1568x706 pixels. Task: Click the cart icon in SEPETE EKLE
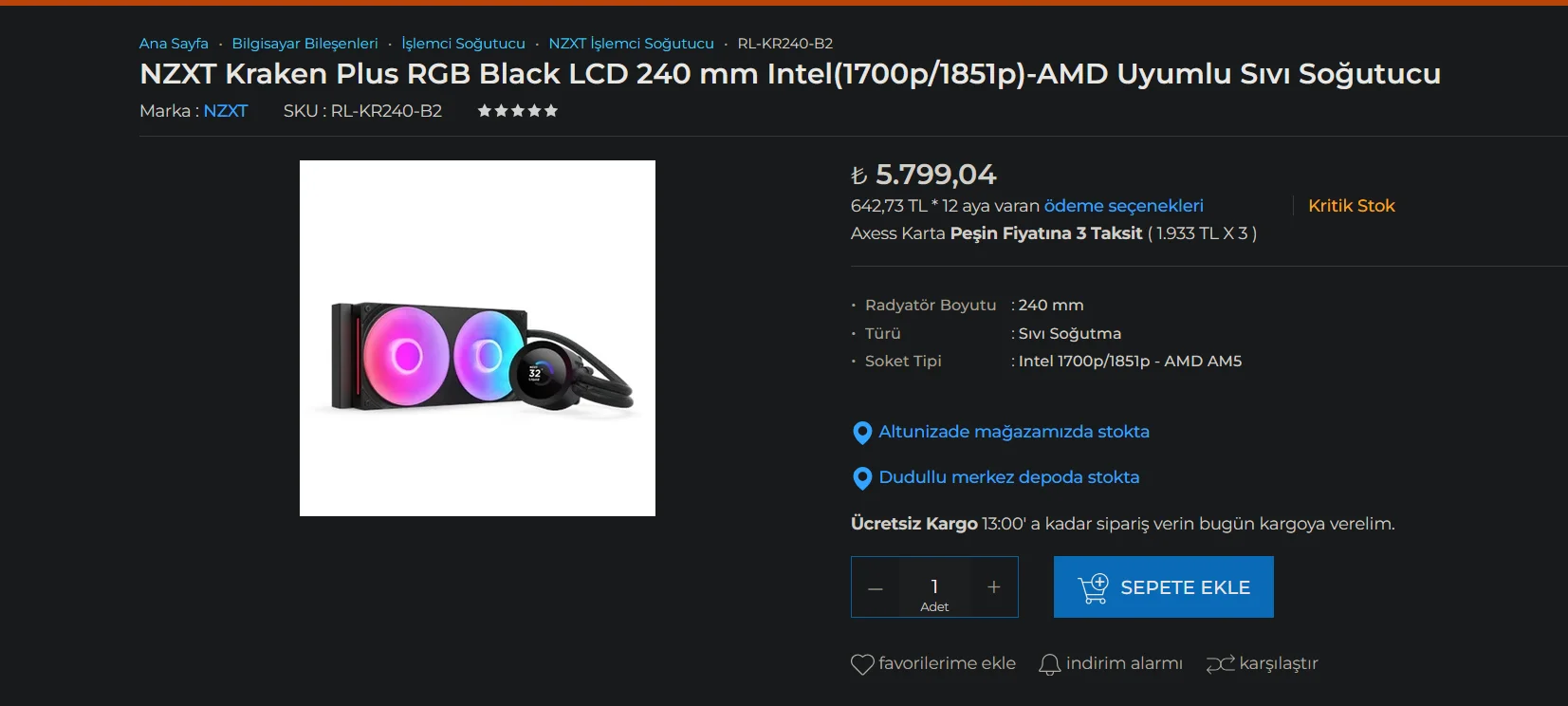[1093, 588]
